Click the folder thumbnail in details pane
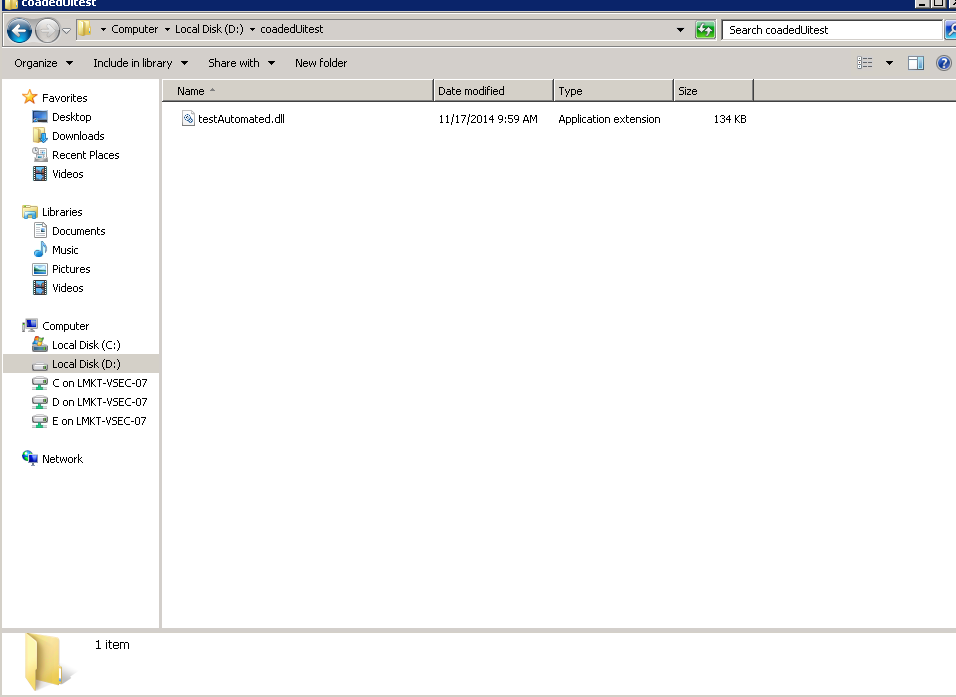Viewport: 956px width, 697px height. tap(47, 662)
